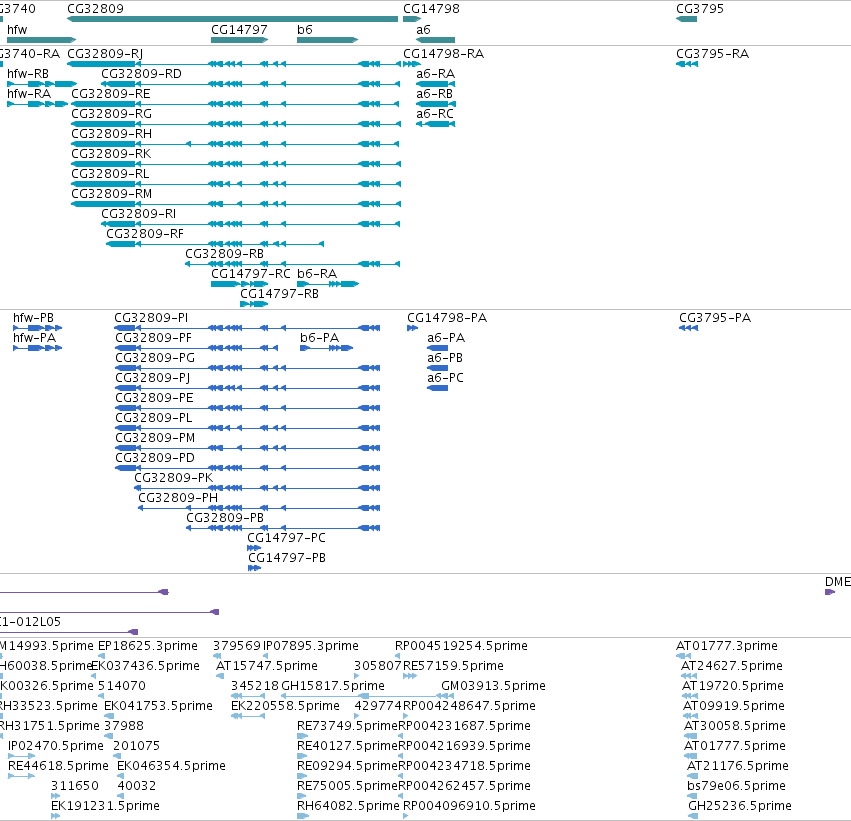851x821 pixels.
Task: Select transcript a6-RA
Action: [x=435, y=84]
